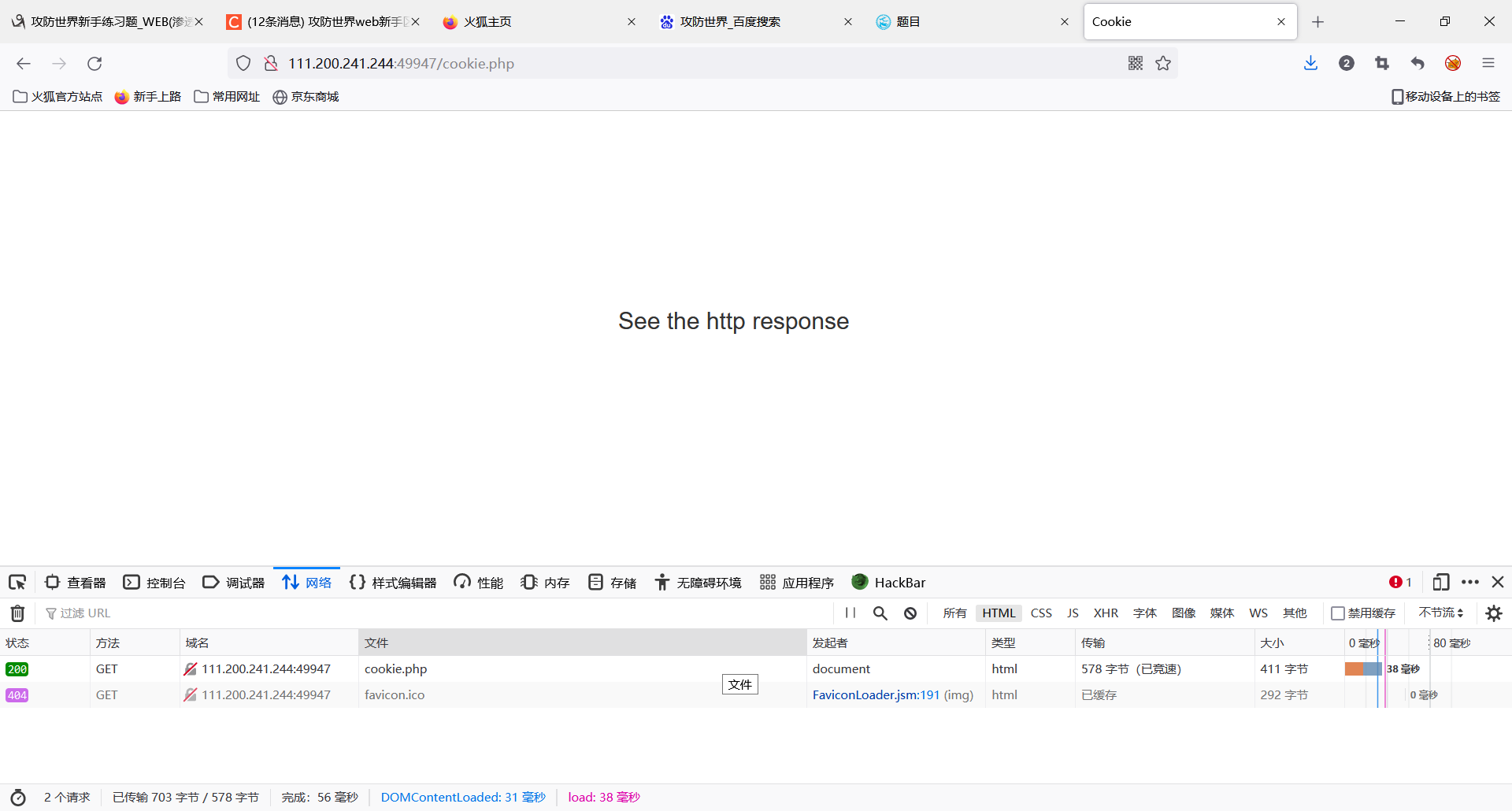Pause network recording
1512x811 pixels.
(850, 613)
